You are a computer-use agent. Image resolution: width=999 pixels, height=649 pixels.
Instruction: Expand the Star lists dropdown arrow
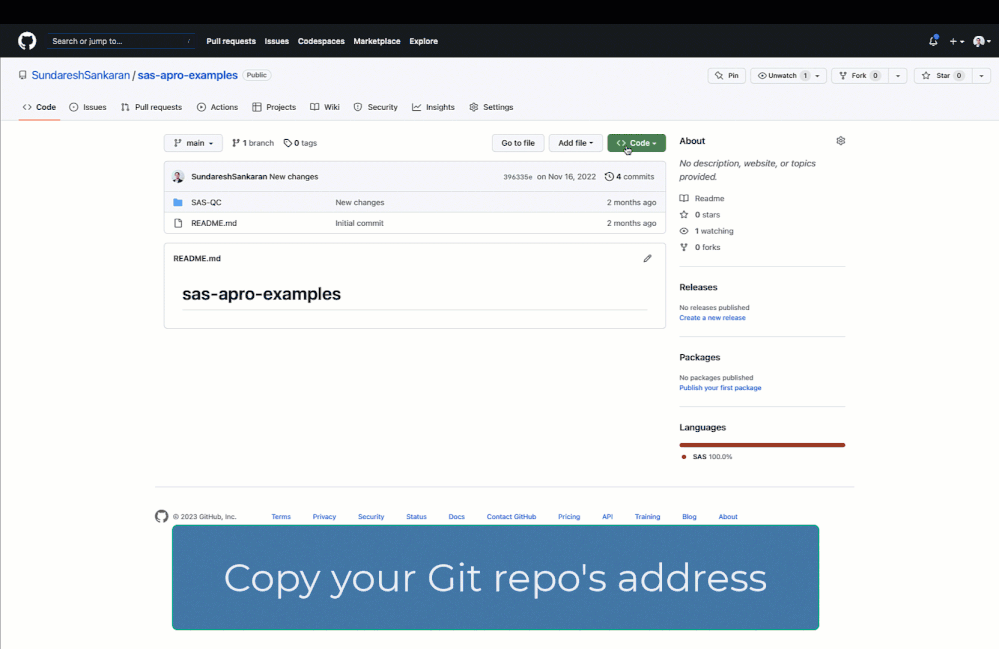coord(981,76)
